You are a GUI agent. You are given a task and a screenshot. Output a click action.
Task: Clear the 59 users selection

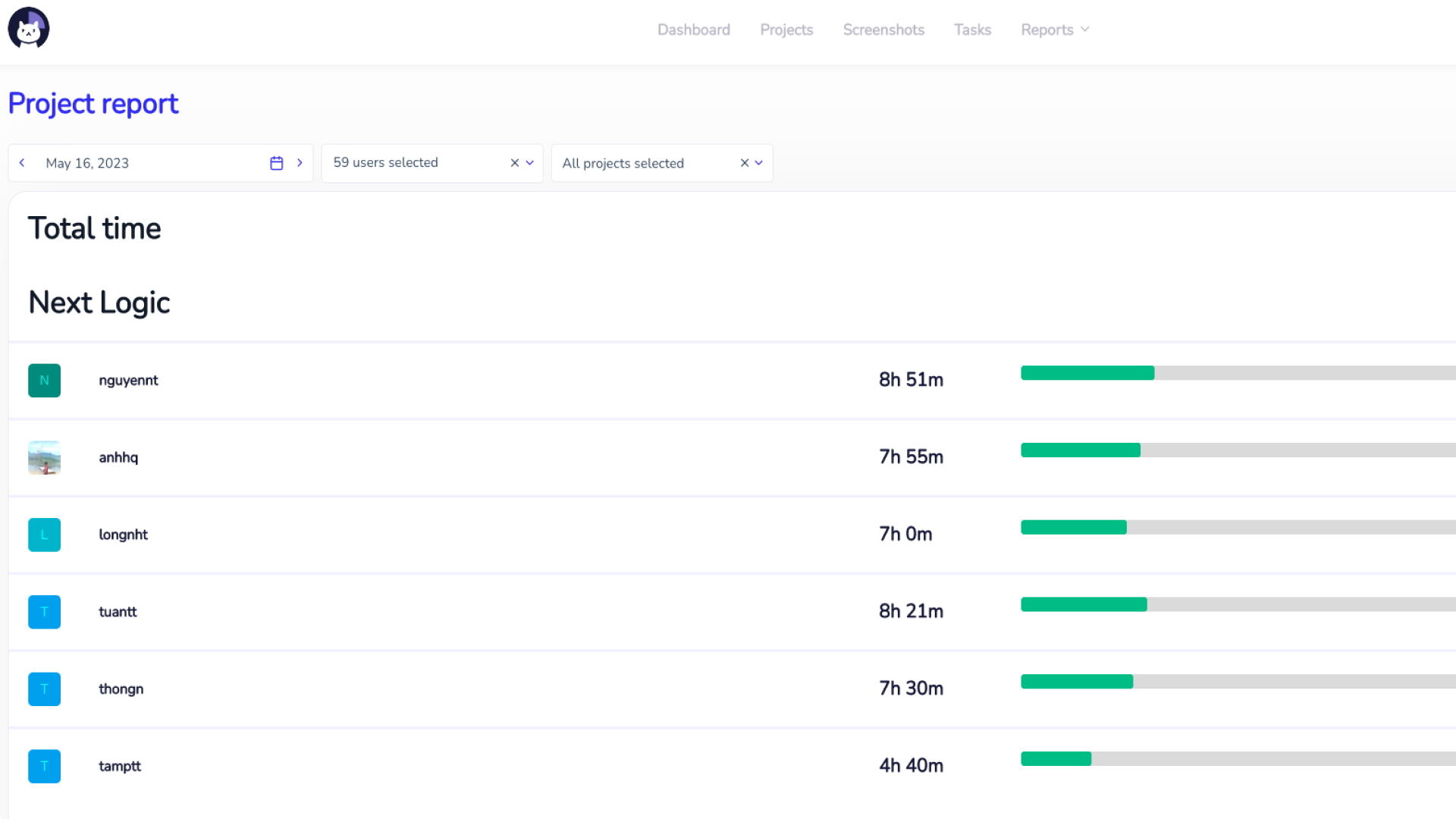click(x=515, y=163)
